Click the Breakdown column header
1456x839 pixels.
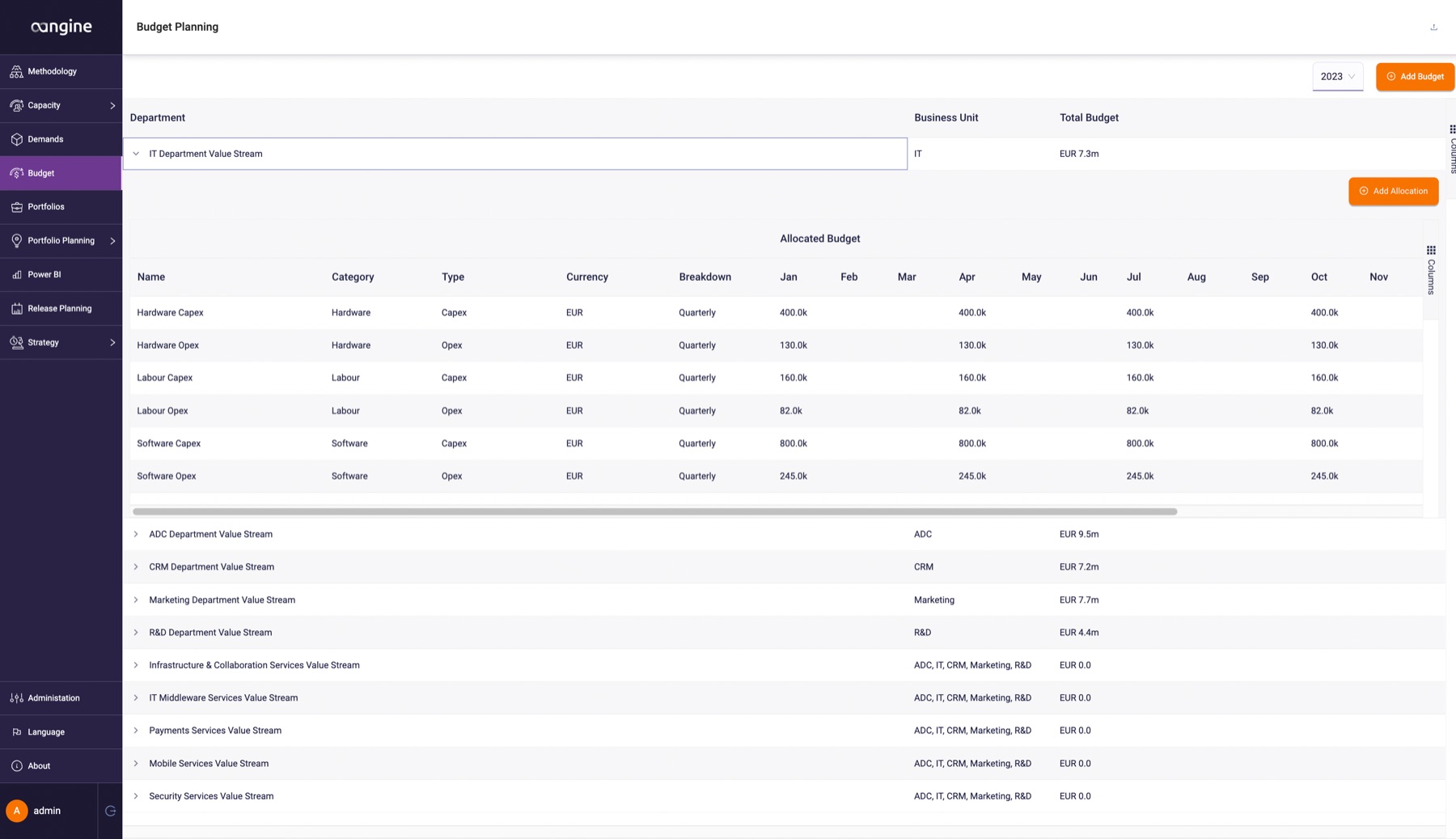[705, 278]
